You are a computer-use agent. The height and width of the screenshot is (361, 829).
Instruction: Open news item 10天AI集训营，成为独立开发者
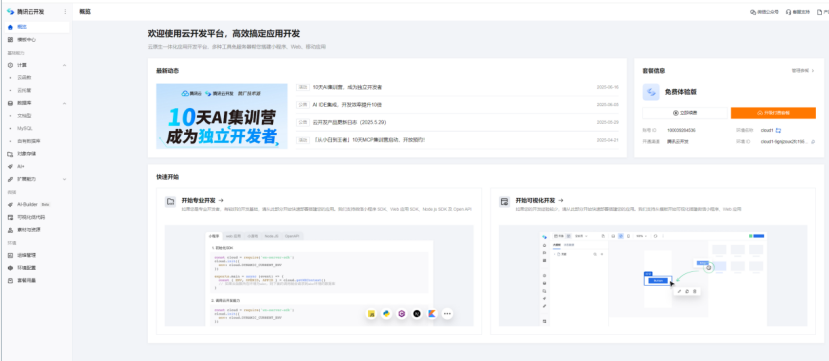347,87
